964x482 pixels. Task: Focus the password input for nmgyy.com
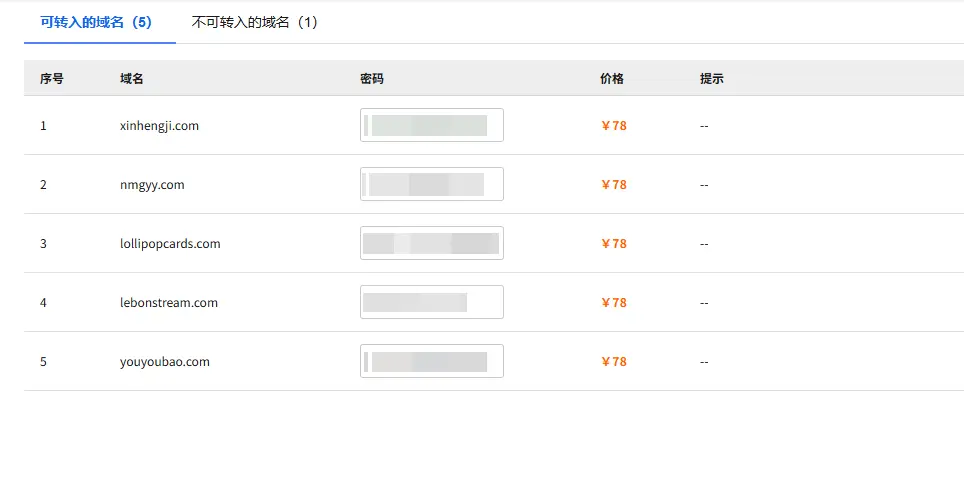point(432,184)
